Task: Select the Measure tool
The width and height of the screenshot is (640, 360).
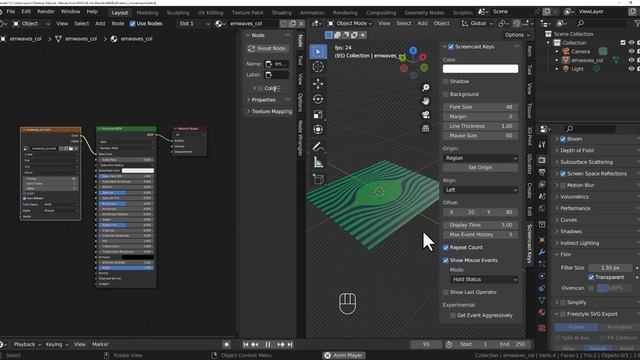Action: pos(318,162)
